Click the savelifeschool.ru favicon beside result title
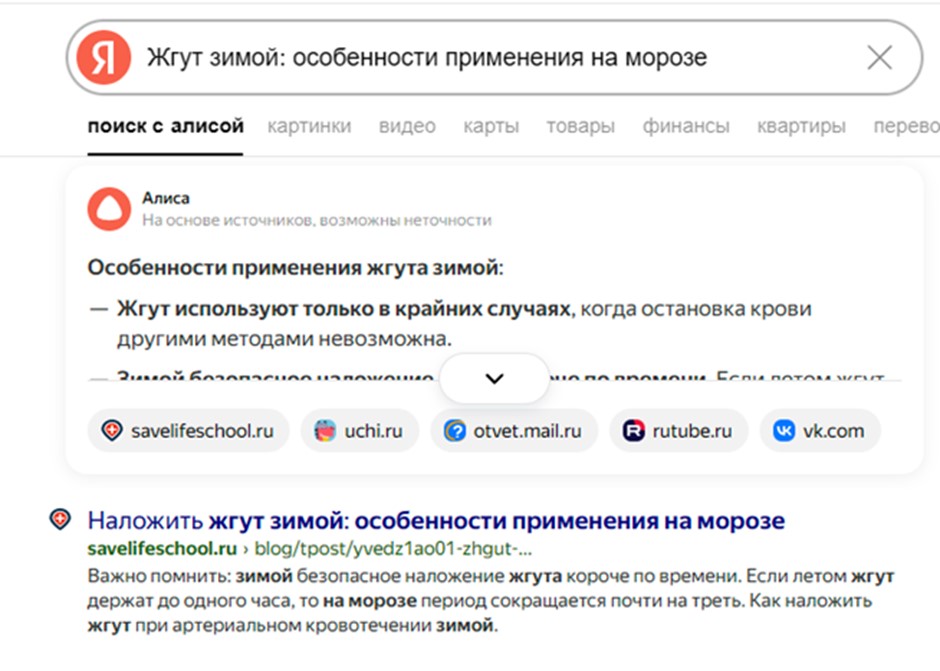This screenshot has height=671, width=940. point(60,519)
